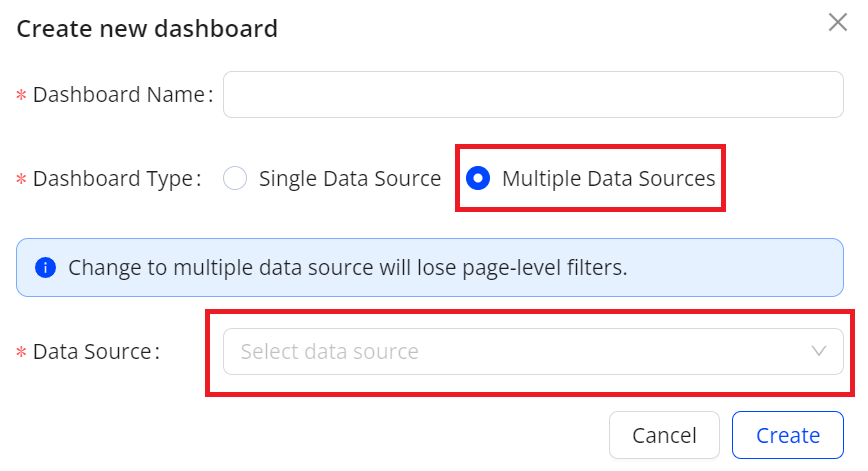The height and width of the screenshot is (471, 868).
Task: Click the red asterisk next to Data Source
Action: click(21, 353)
